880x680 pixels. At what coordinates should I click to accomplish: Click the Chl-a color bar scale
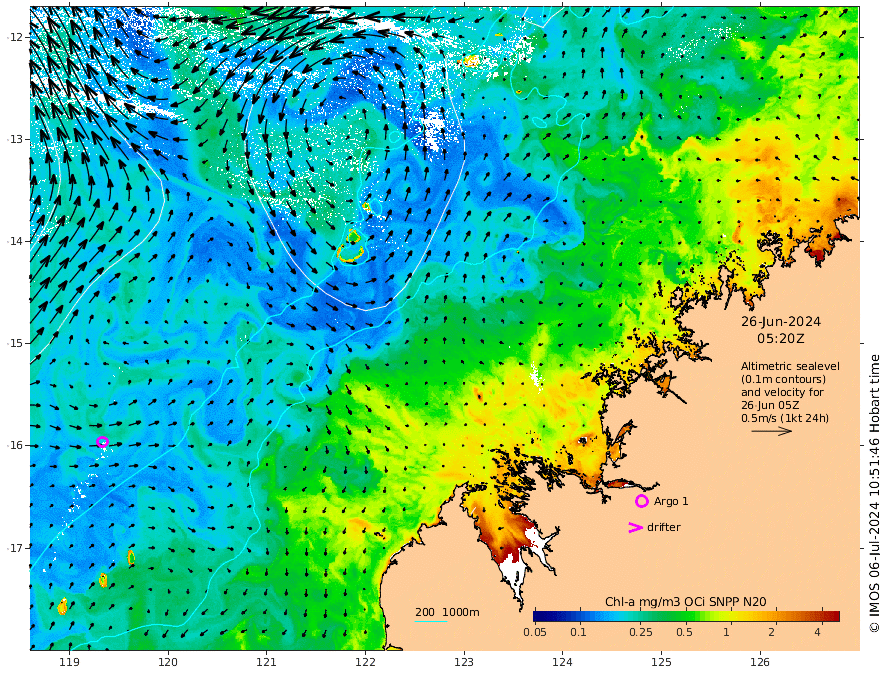(x=686, y=616)
